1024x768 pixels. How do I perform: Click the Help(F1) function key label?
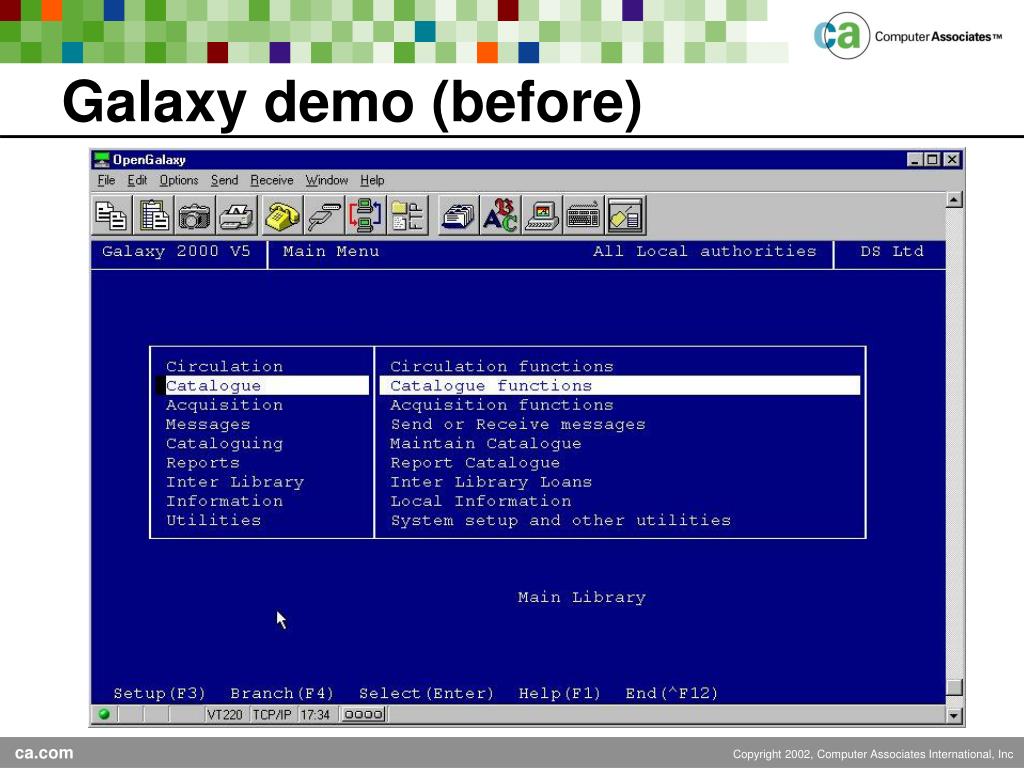coord(559,694)
